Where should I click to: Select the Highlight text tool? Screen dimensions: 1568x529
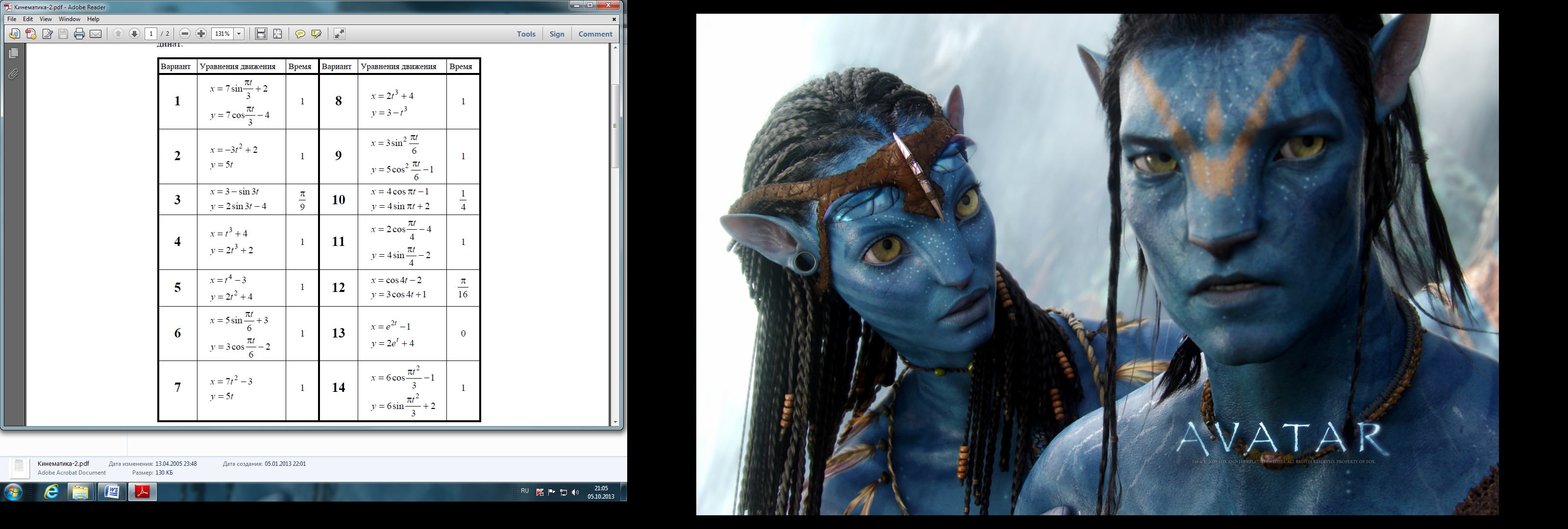point(317,34)
